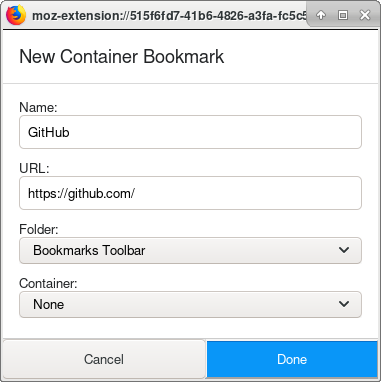Click Done to save the bookmark
This screenshot has width=381, height=382.
(292, 359)
